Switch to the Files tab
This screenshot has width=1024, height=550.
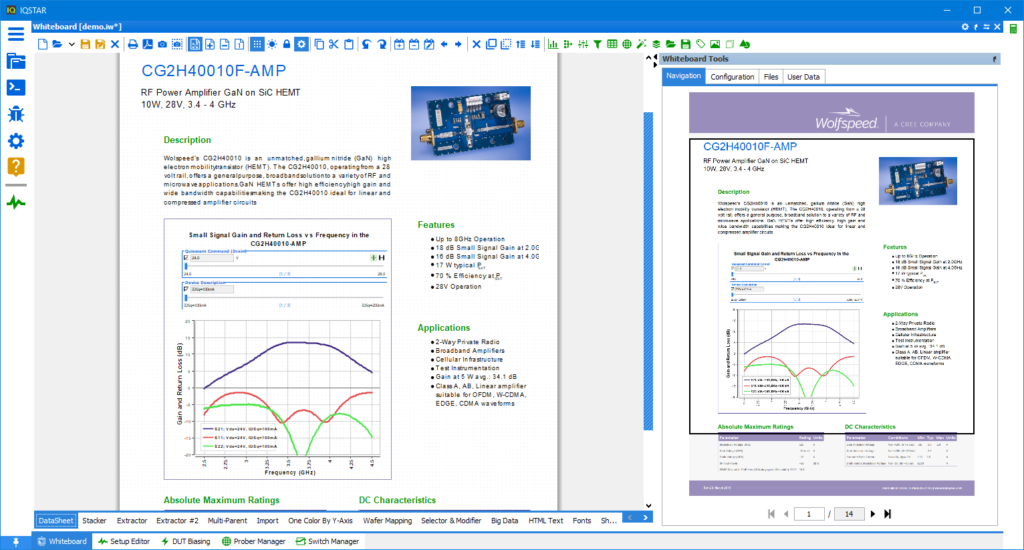pos(771,77)
